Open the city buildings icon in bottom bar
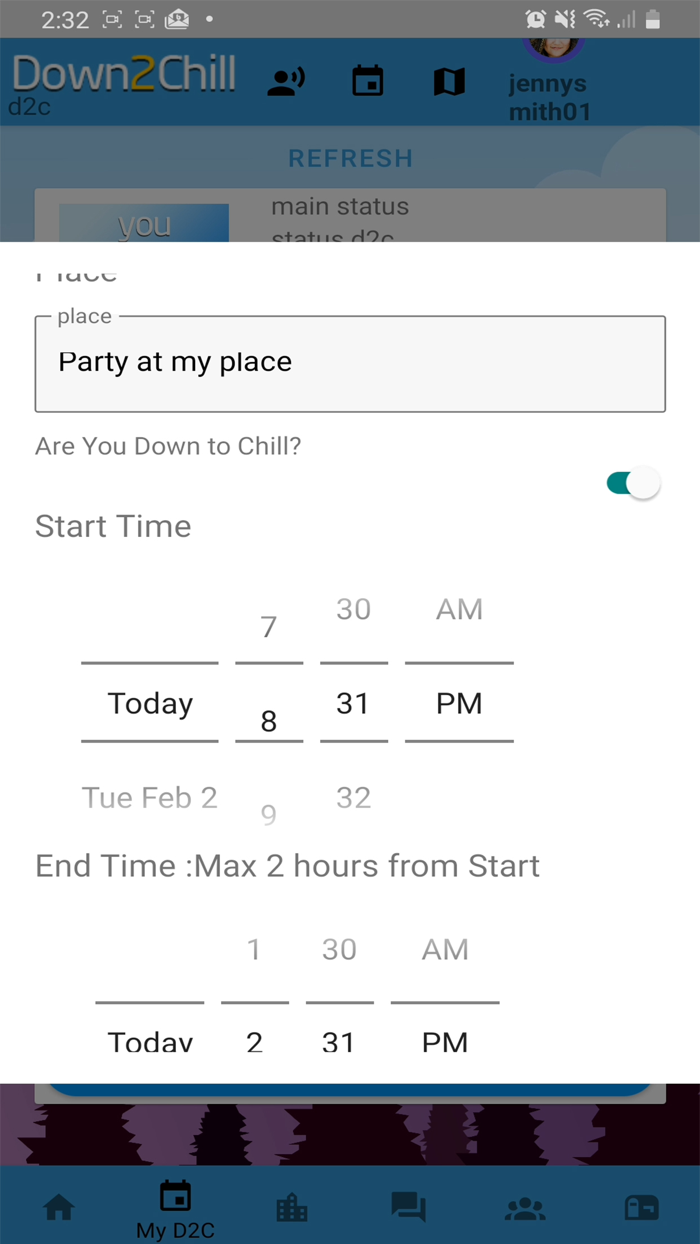700x1244 pixels. tap(292, 1208)
